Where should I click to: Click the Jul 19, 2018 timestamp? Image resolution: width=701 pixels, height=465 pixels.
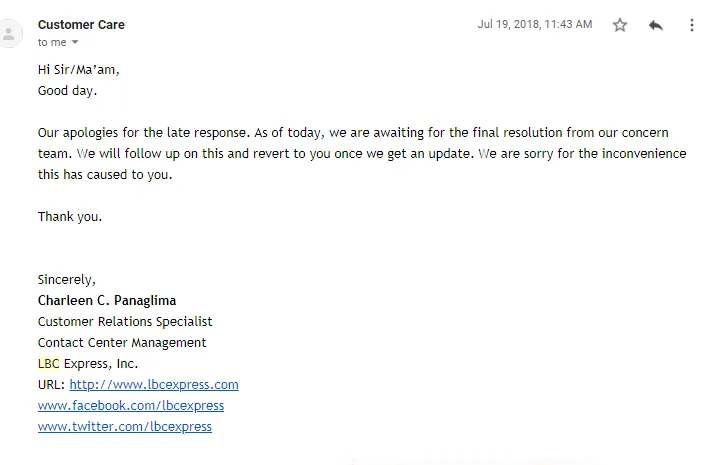534,24
